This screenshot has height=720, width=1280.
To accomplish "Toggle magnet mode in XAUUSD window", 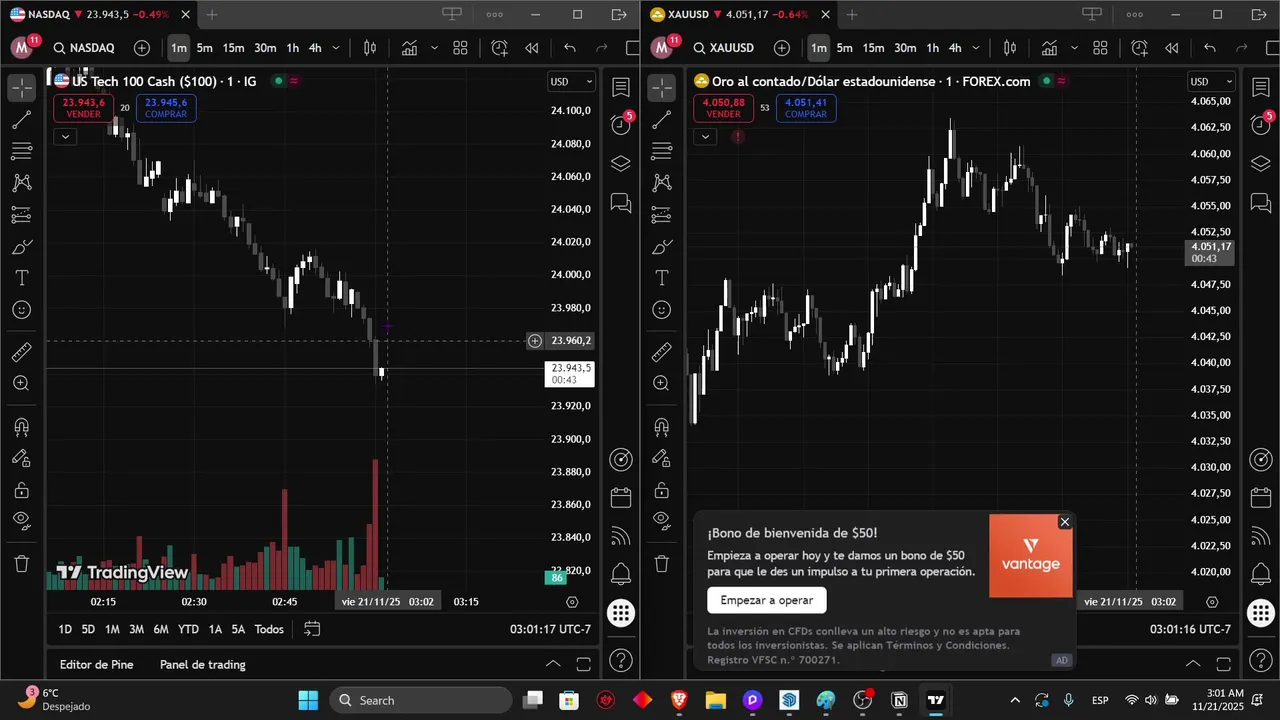I will pos(662,427).
